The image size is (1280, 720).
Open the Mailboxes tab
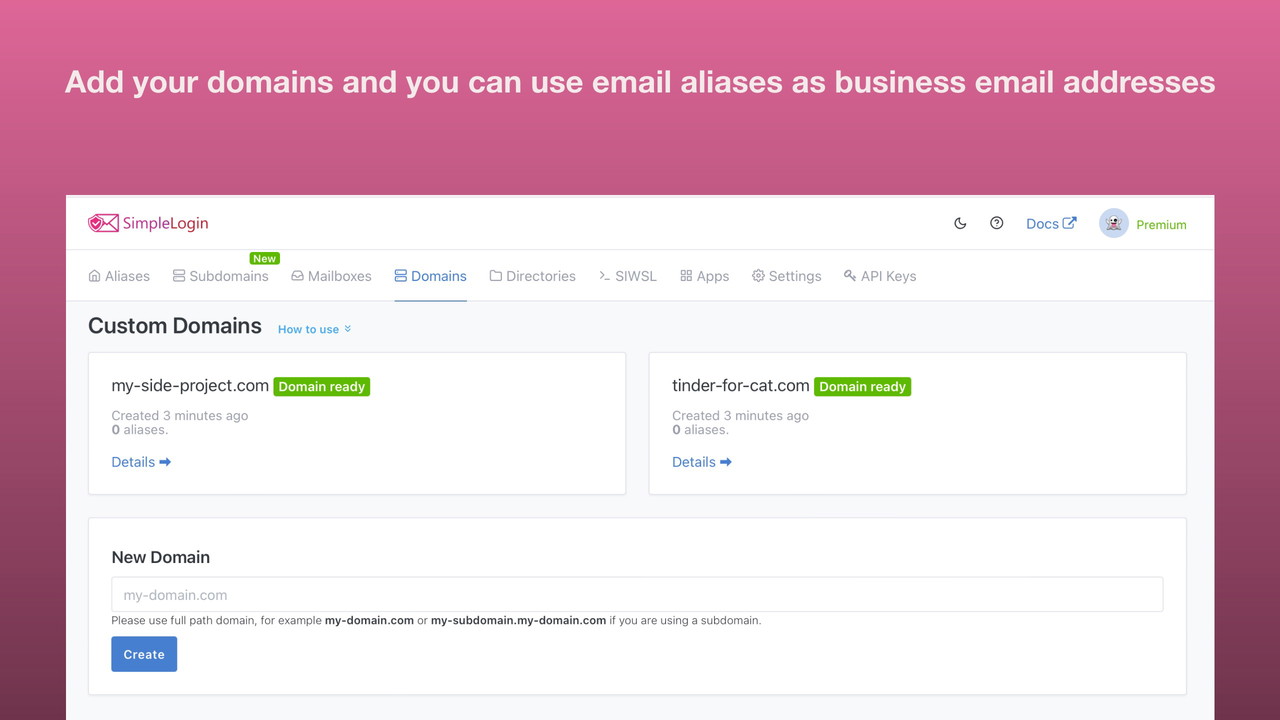point(331,276)
